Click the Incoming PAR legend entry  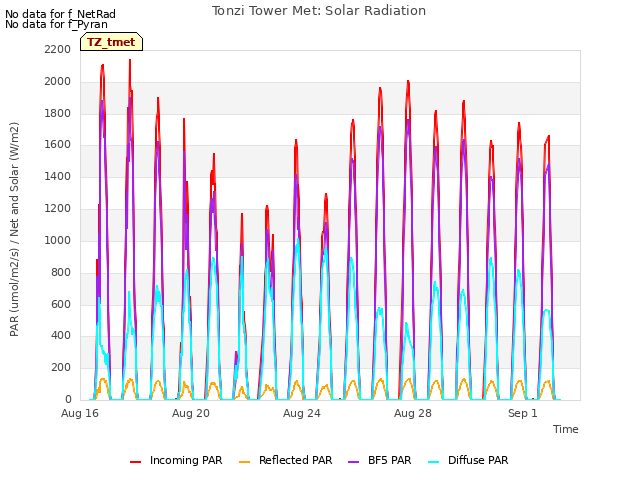click(x=176, y=460)
